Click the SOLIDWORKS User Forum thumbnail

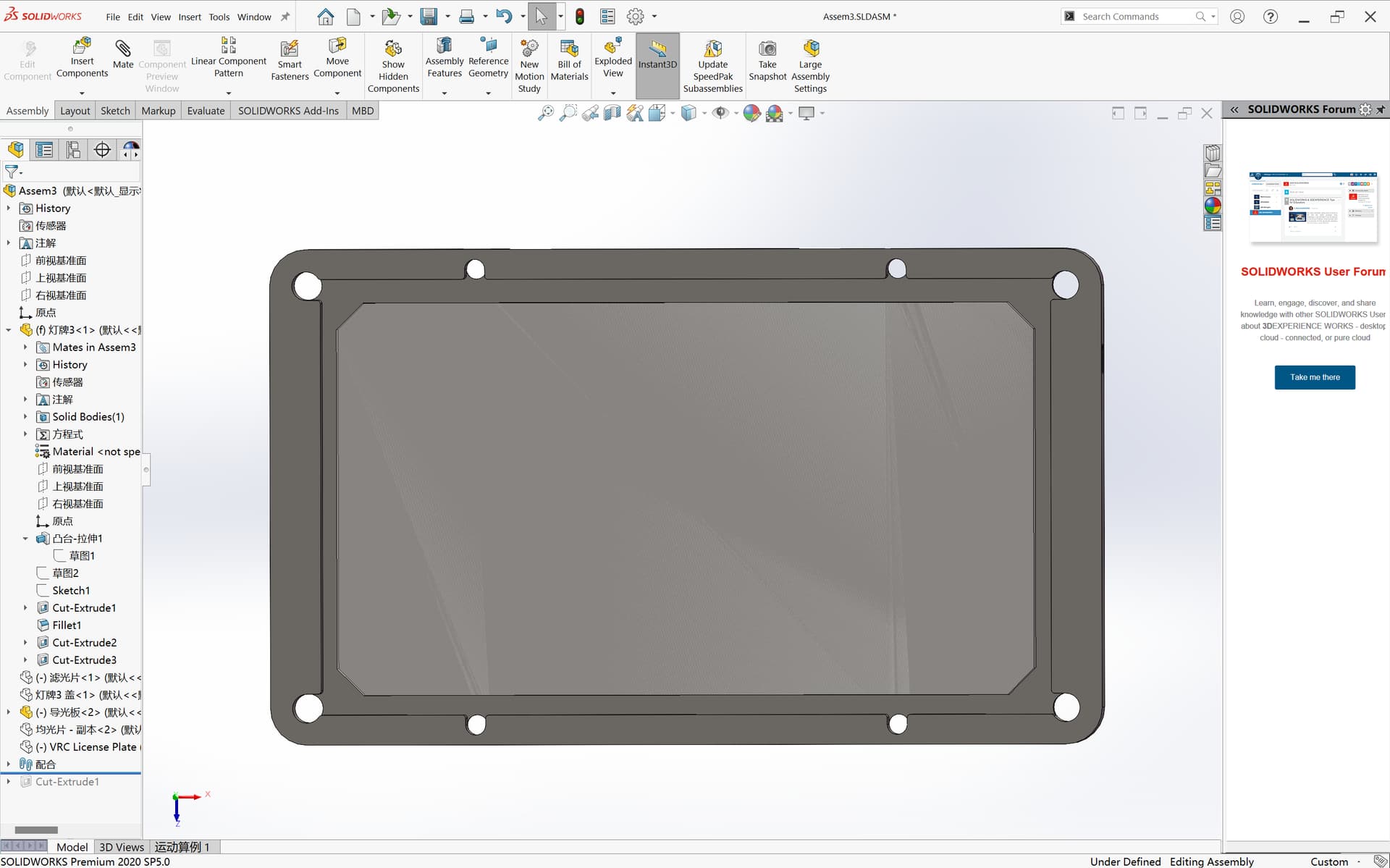point(1313,207)
